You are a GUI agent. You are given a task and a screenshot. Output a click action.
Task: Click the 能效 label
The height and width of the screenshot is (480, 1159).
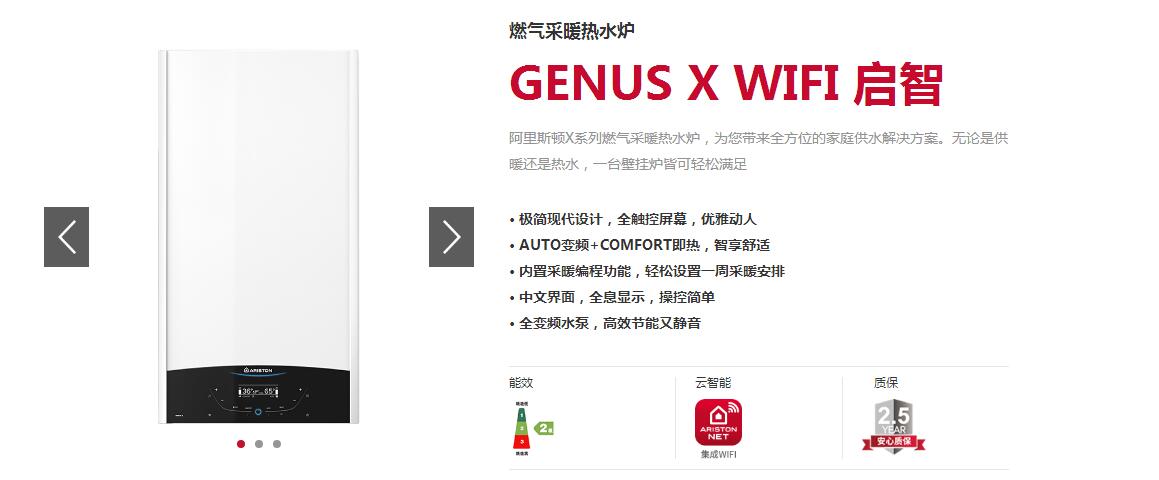[521, 383]
